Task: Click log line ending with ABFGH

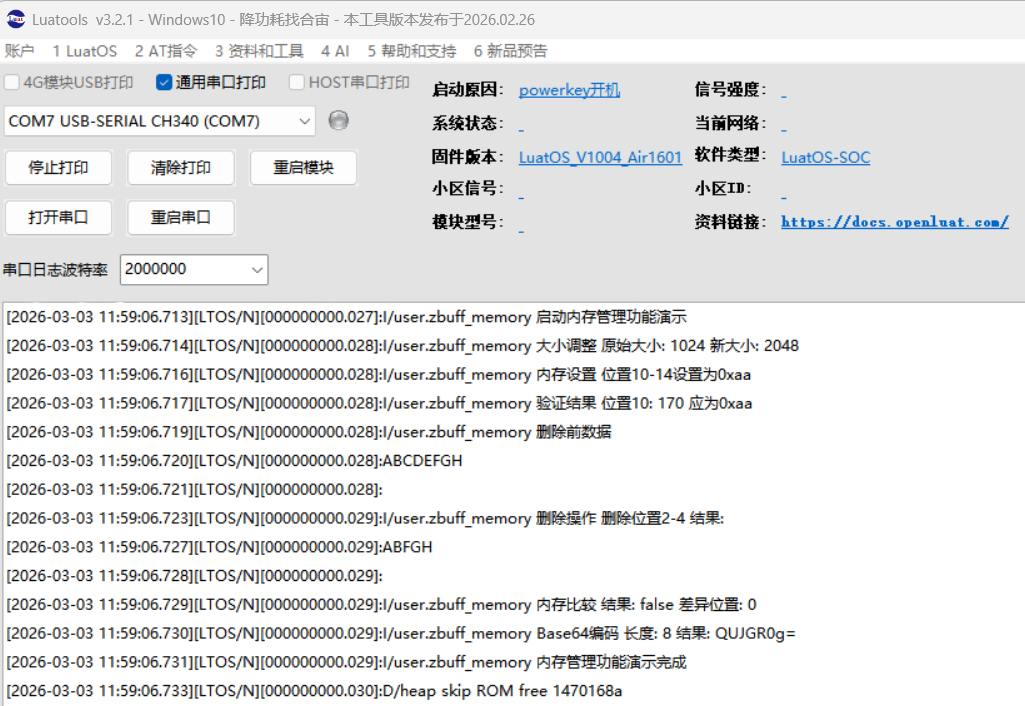Action: 219,547
